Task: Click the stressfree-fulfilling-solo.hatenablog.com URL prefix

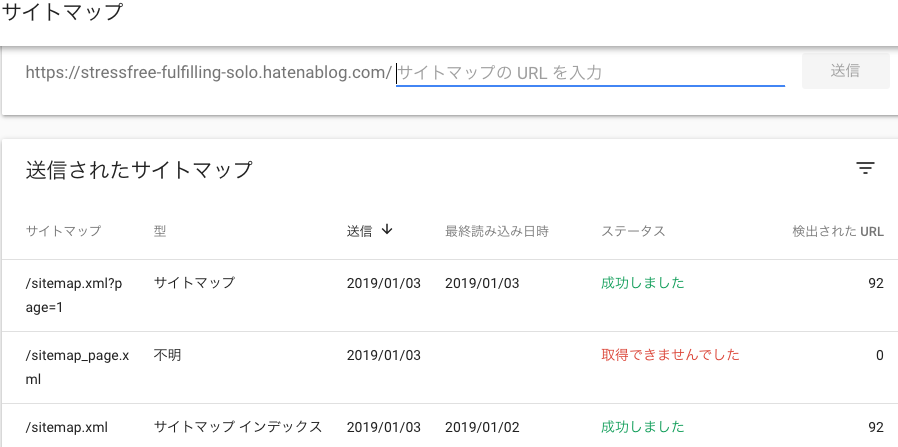Action: click(x=208, y=73)
